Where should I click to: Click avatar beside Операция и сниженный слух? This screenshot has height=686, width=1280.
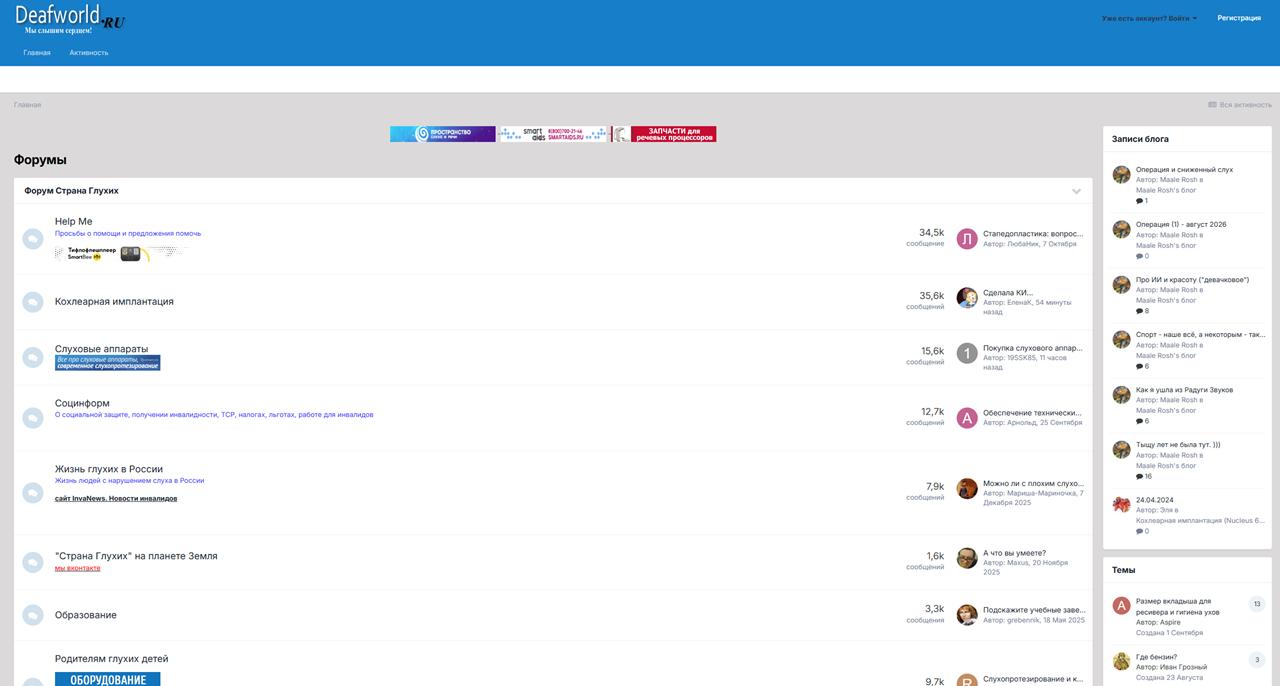click(x=1122, y=175)
